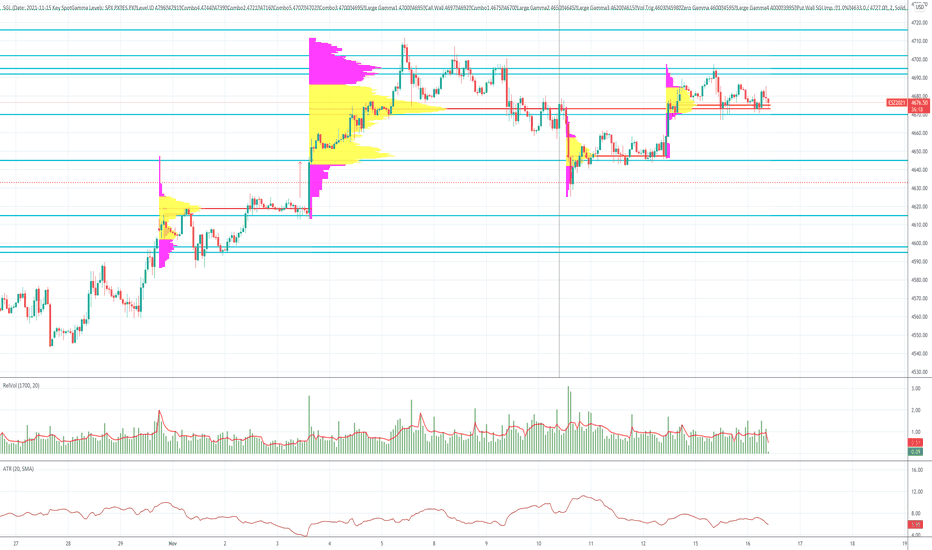This screenshot has width=932, height=550.
Task: Click the 4590.00 price axis label
Action: coord(919,262)
